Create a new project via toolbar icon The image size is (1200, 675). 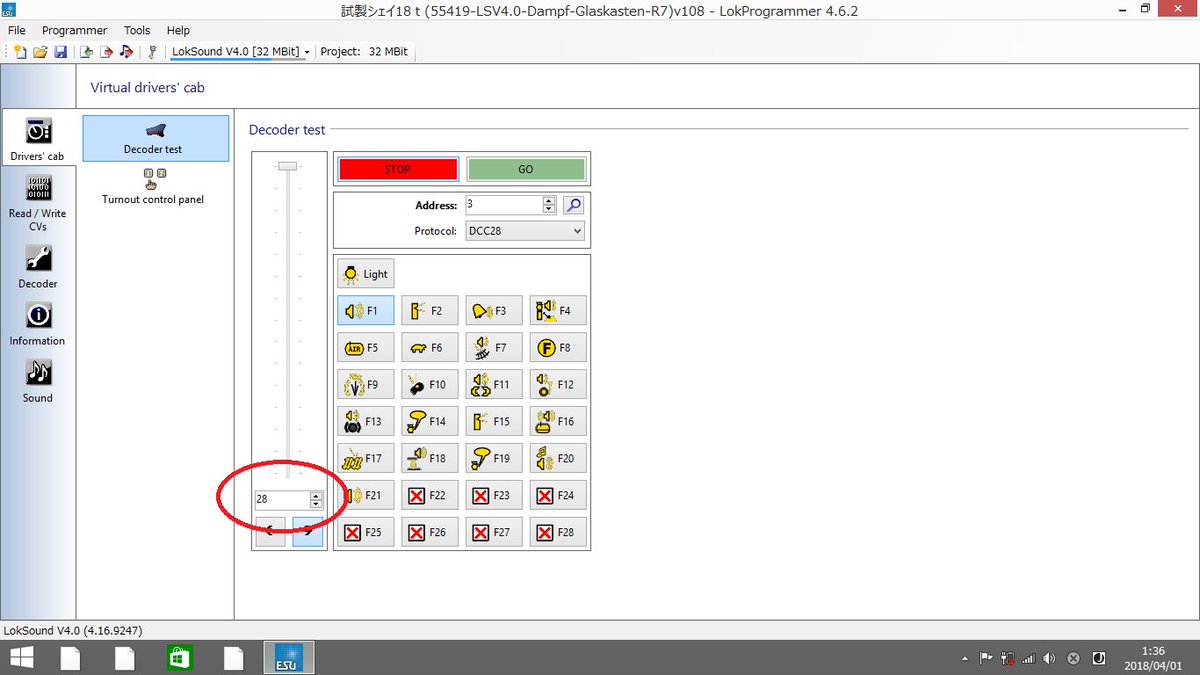[20, 52]
